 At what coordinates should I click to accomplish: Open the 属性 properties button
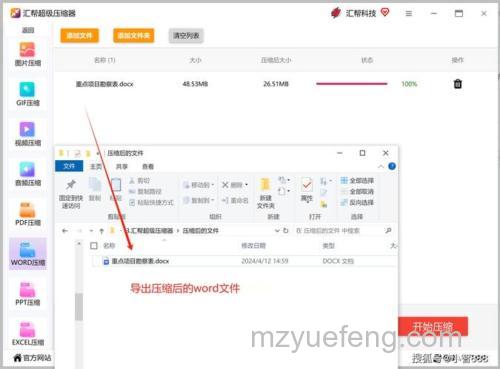click(x=307, y=190)
